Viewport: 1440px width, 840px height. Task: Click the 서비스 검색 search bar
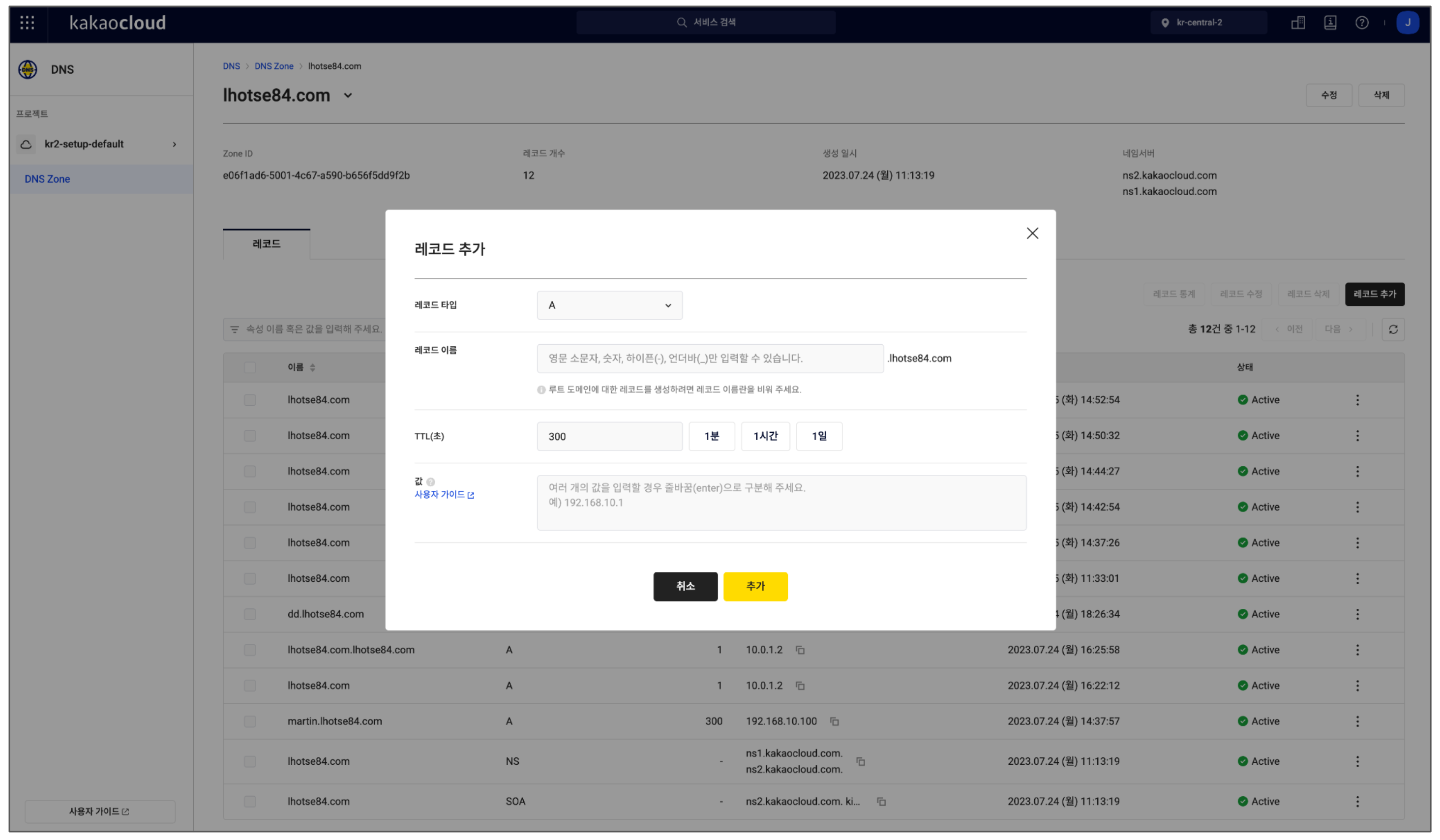coord(706,22)
